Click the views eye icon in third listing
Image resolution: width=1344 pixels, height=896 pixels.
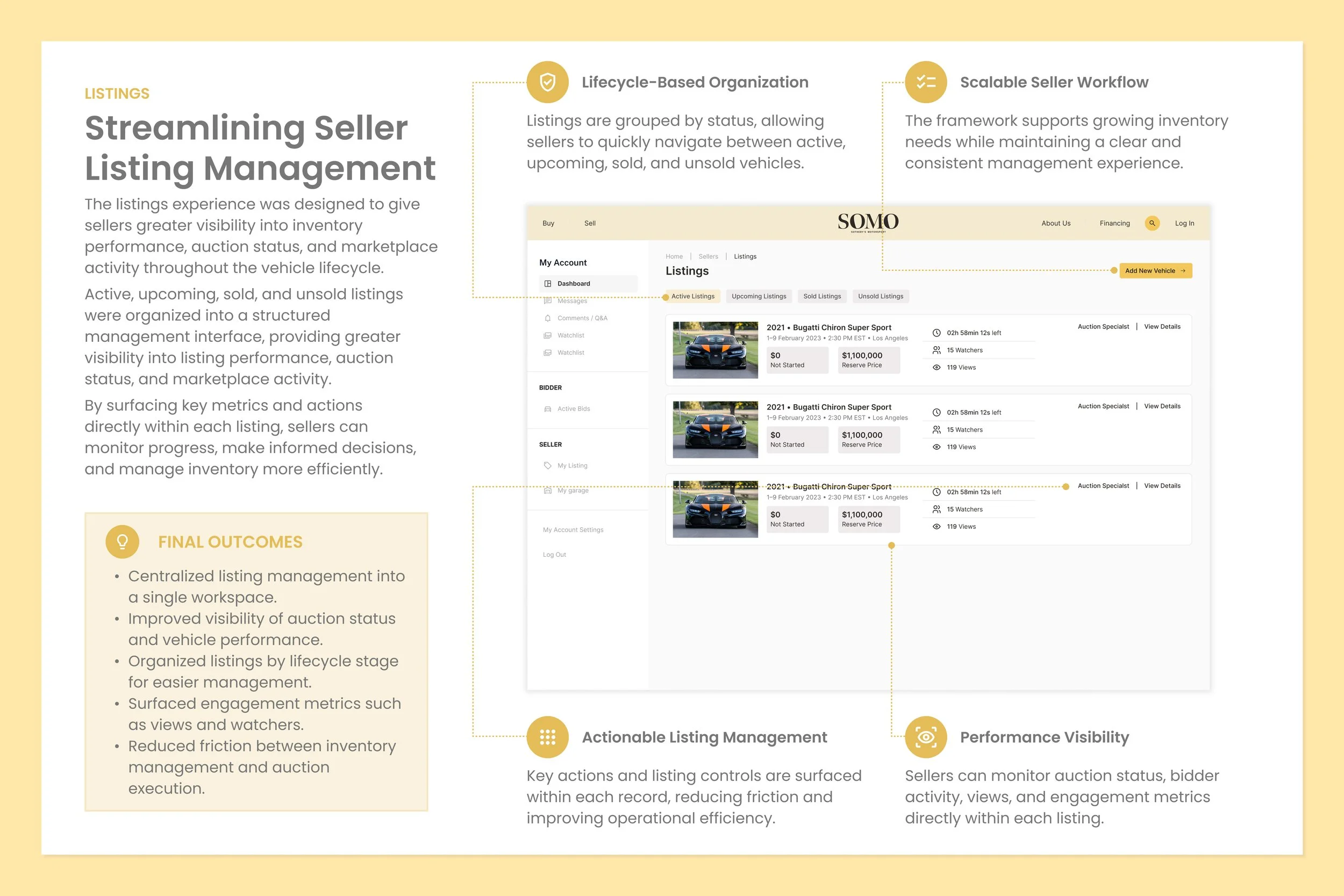point(936,526)
